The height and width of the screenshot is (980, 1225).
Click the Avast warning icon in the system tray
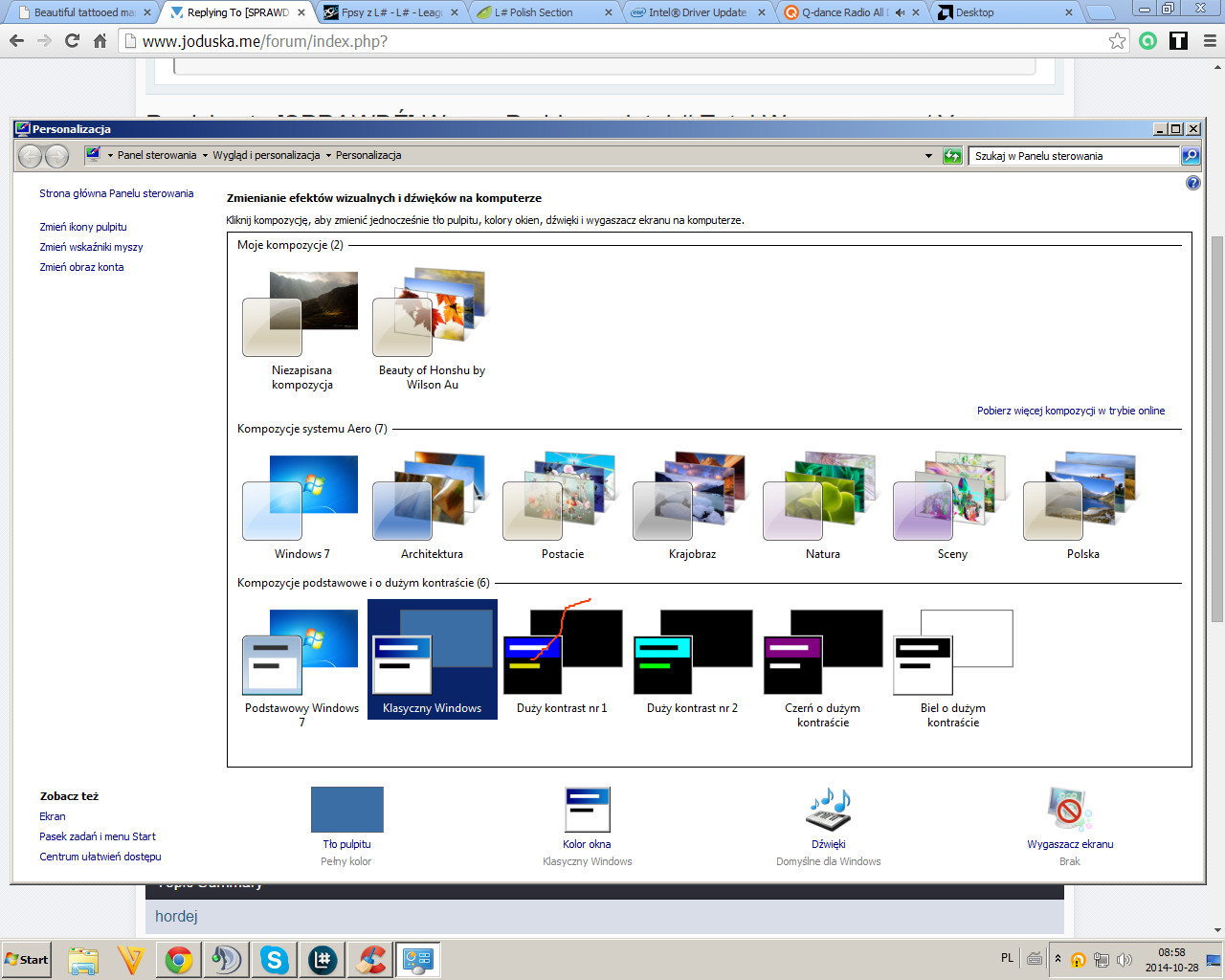click(x=1079, y=960)
